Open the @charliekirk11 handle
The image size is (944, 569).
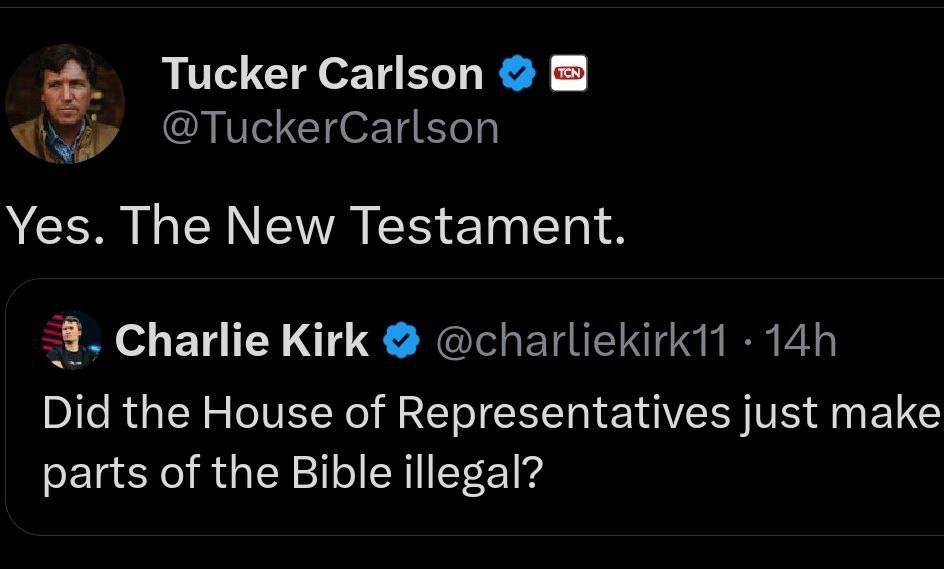coord(584,341)
